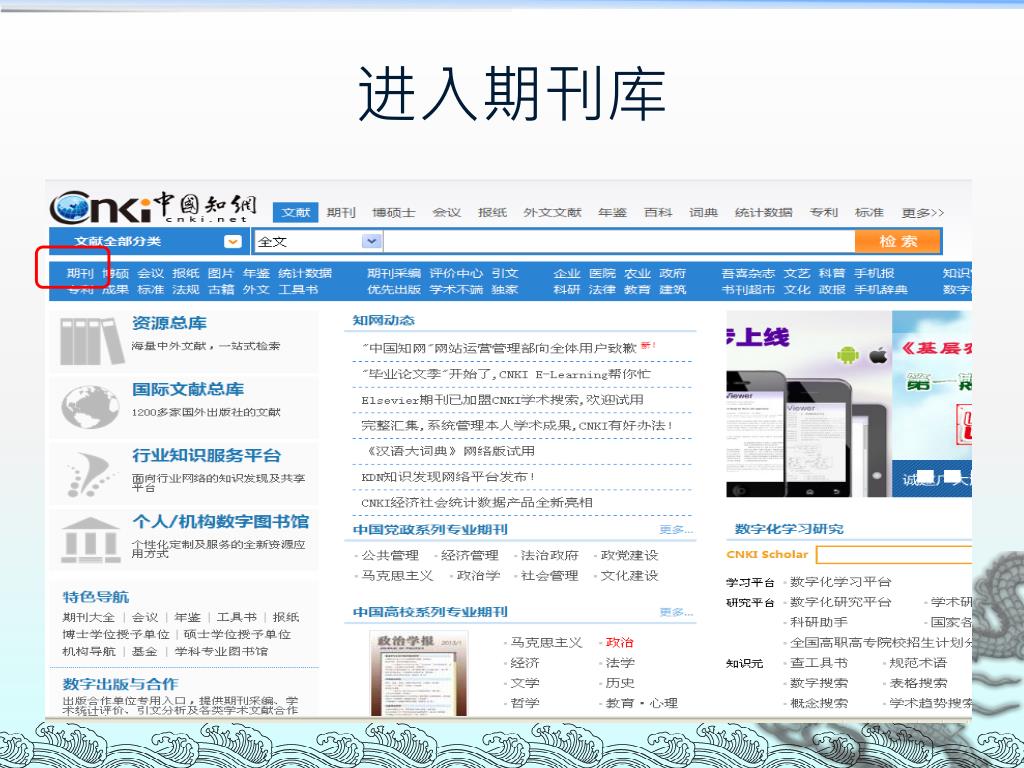1024x768 pixels.
Task: Open the 公共管理 category link
Action: [391, 555]
